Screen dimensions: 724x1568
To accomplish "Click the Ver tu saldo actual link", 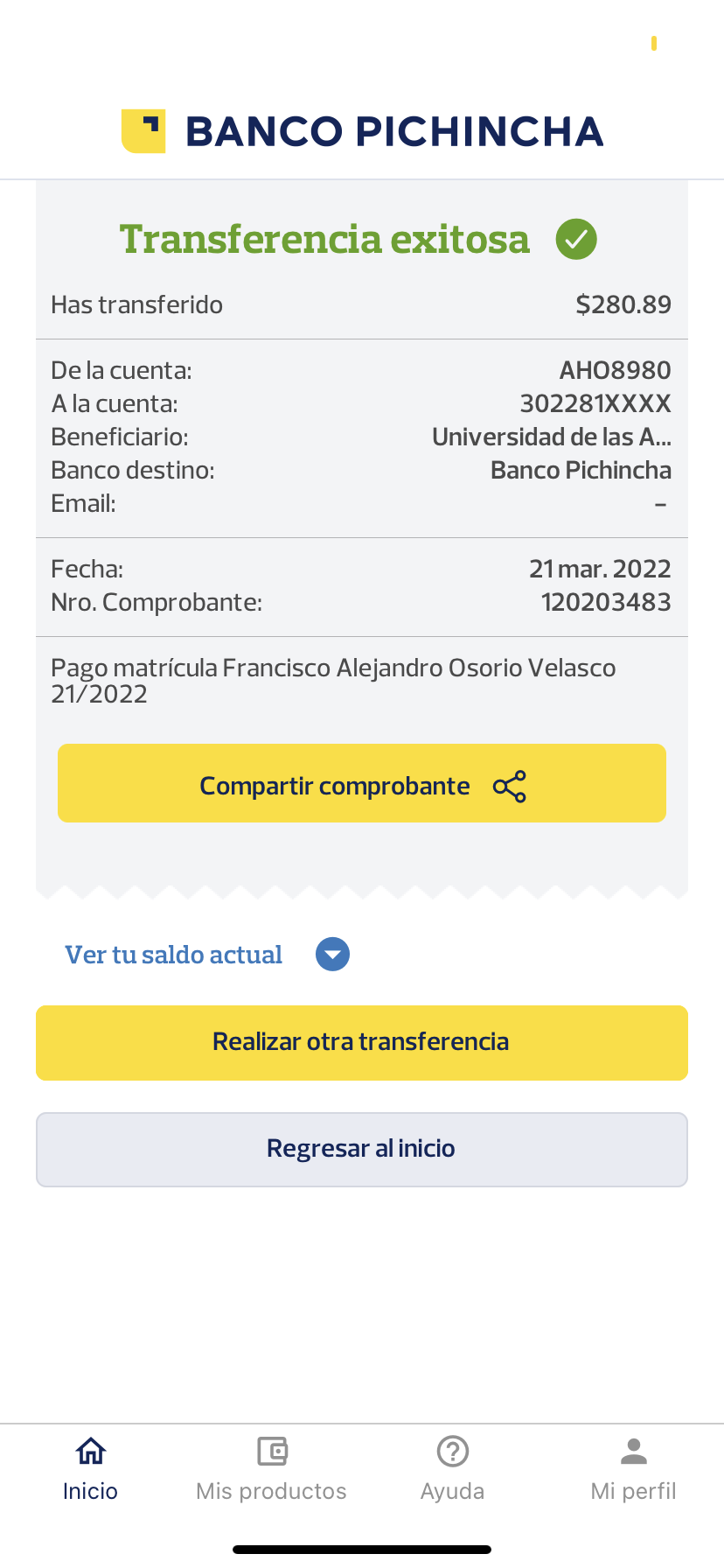I will click(x=174, y=955).
